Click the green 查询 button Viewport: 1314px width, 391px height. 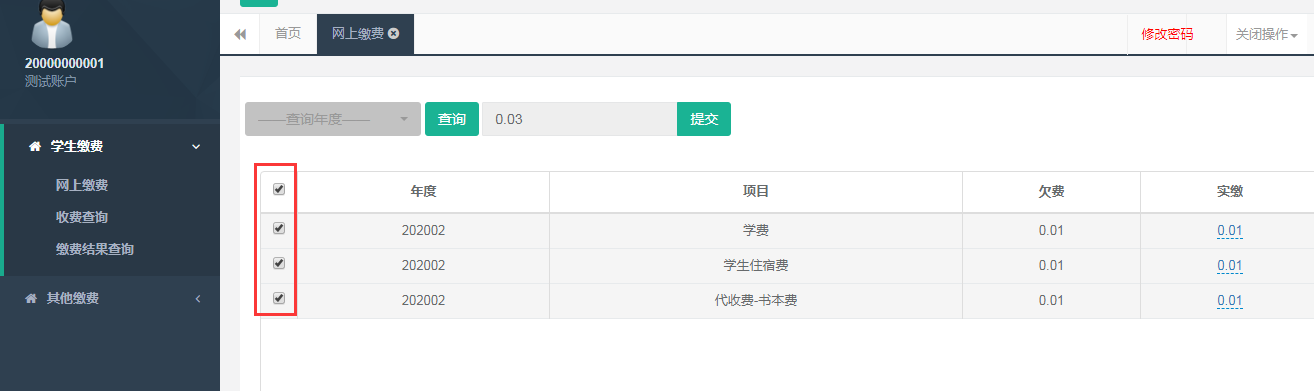click(452, 119)
